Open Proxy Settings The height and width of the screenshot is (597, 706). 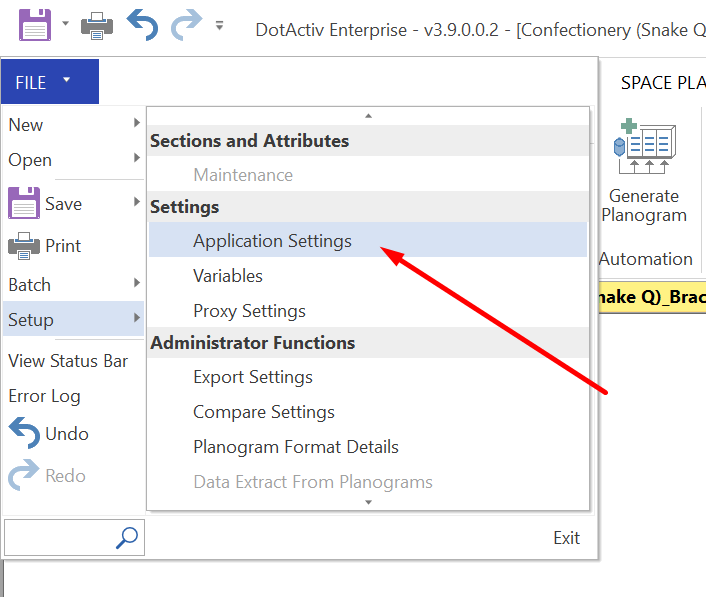point(368,311)
